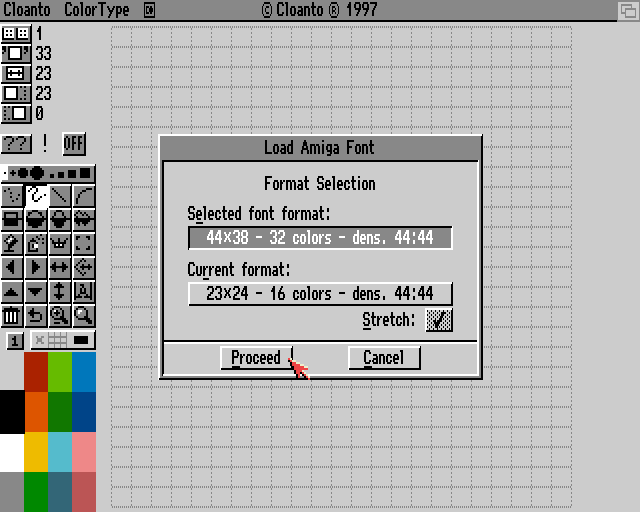
Task: Click the trash can clear icon
Action: (12, 316)
